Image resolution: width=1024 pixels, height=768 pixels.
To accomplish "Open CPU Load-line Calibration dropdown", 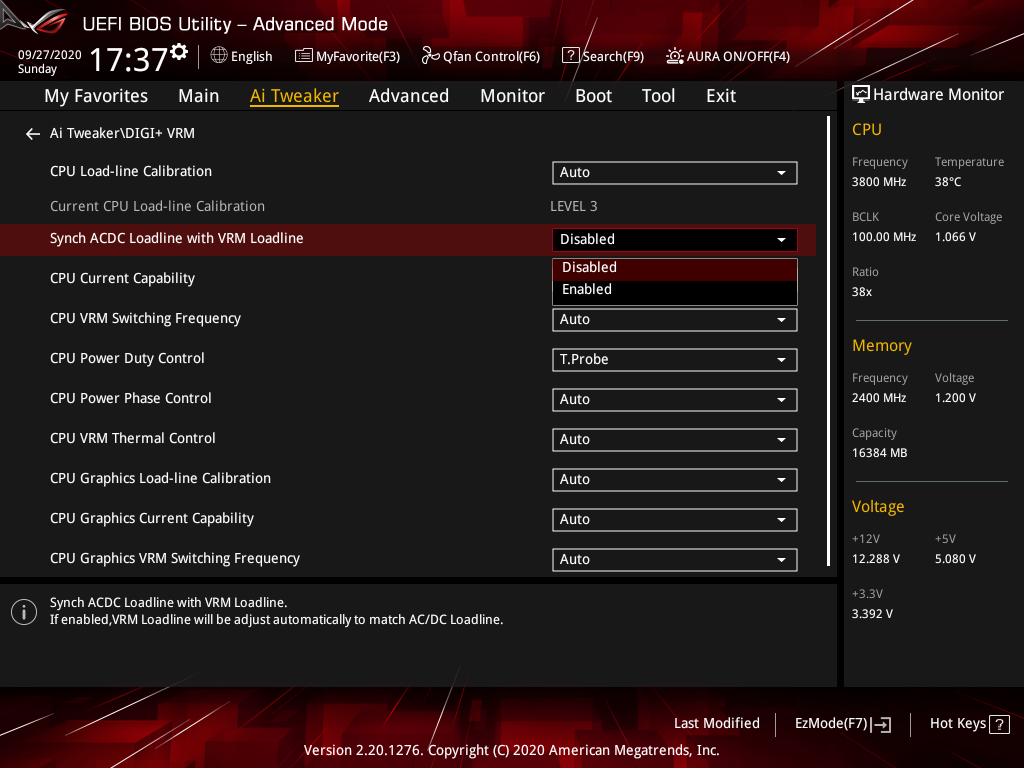I will point(675,173).
